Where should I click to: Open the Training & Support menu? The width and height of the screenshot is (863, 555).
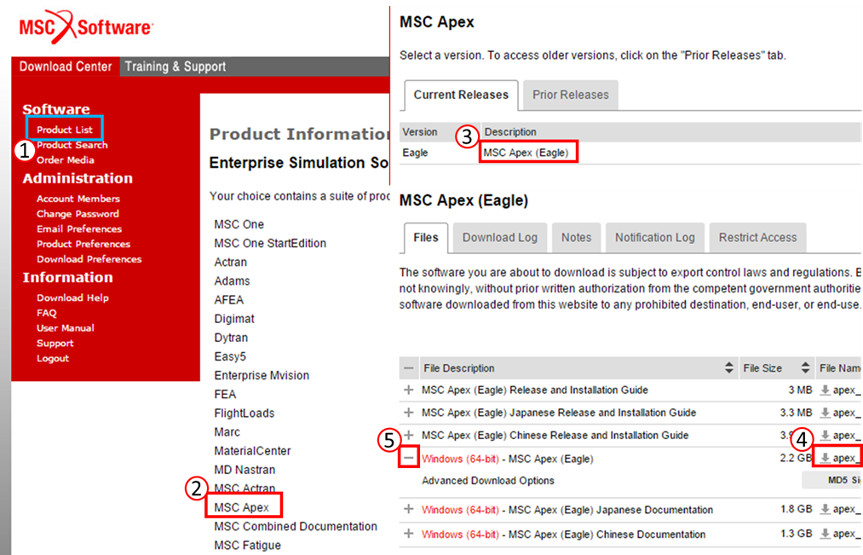tap(175, 67)
